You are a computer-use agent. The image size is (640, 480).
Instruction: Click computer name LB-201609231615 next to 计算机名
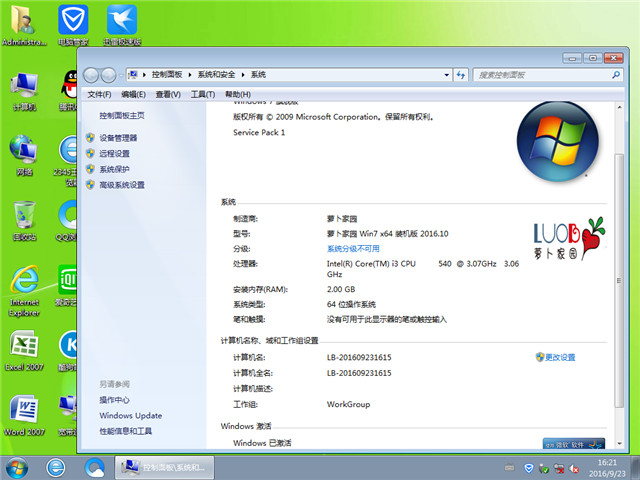click(x=359, y=358)
